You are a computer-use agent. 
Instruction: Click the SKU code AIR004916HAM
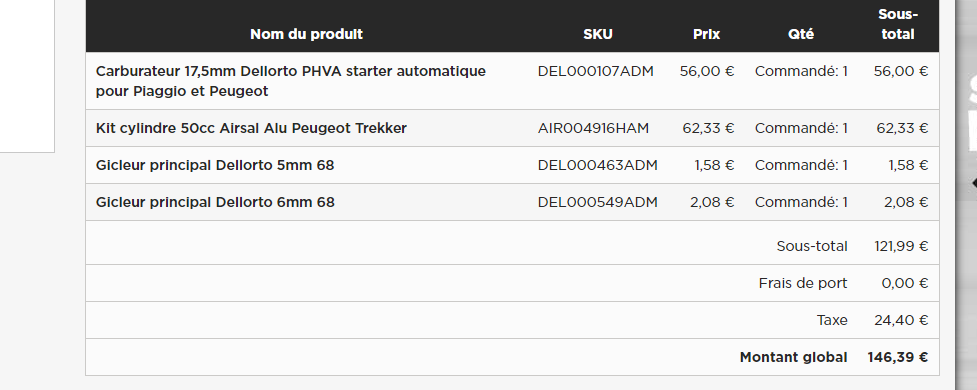pyautogui.click(x=593, y=128)
